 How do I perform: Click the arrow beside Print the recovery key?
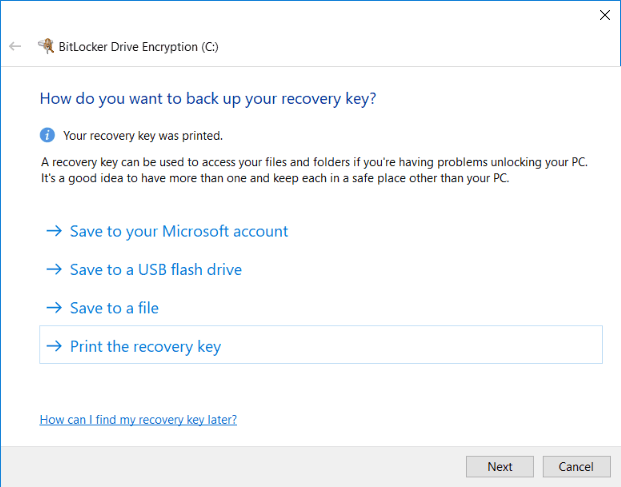pos(54,346)
